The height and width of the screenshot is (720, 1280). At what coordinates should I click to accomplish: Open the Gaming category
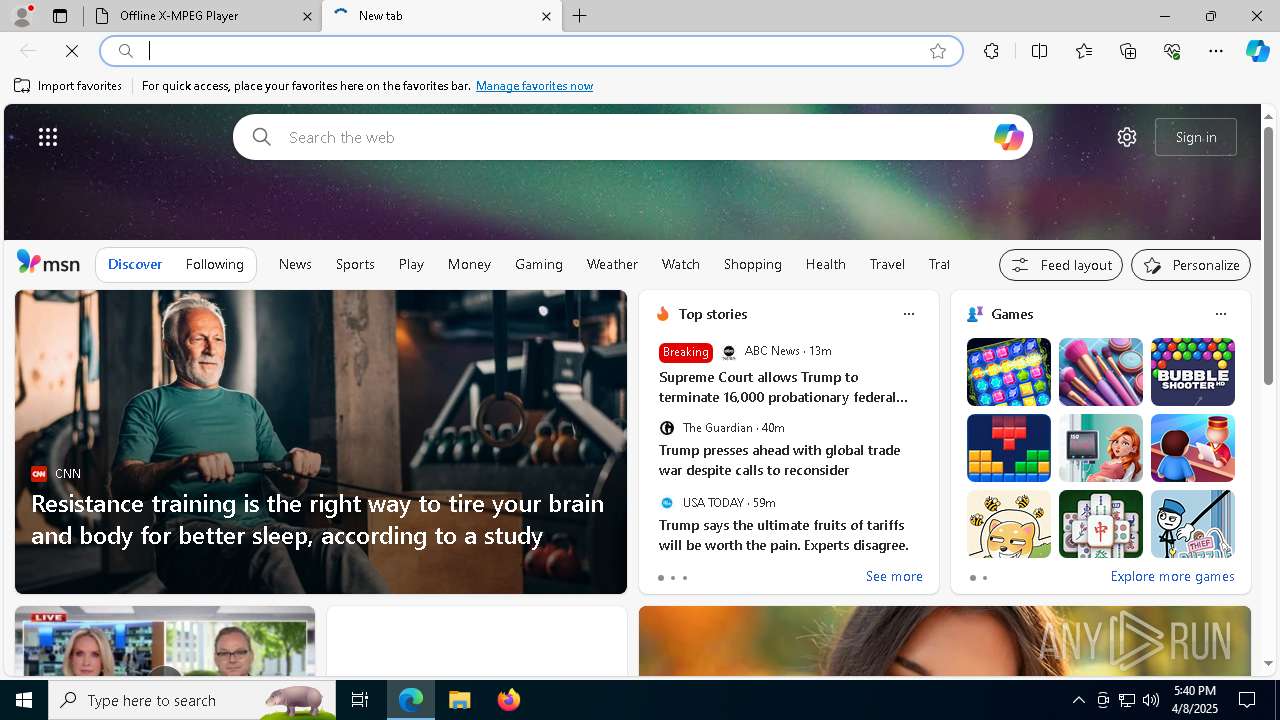(539, 264)
